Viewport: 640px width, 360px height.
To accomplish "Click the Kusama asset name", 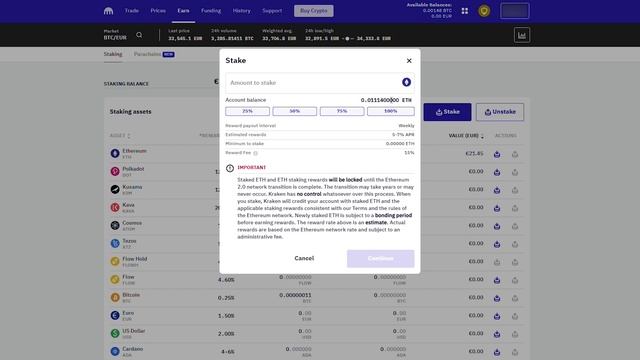I will coord(132,187).
